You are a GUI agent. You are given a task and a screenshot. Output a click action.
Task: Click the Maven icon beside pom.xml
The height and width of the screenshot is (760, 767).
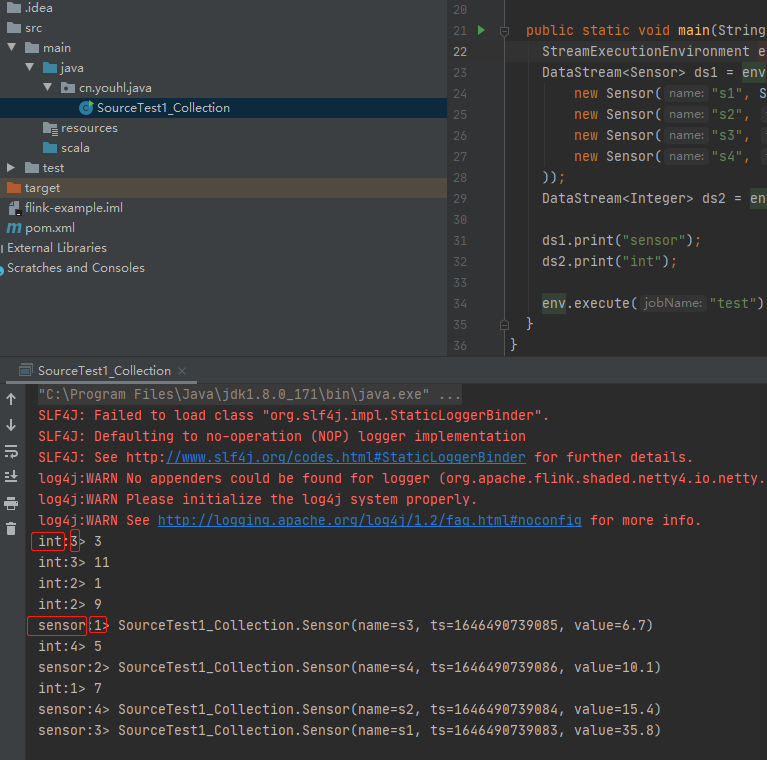(14, 228)
